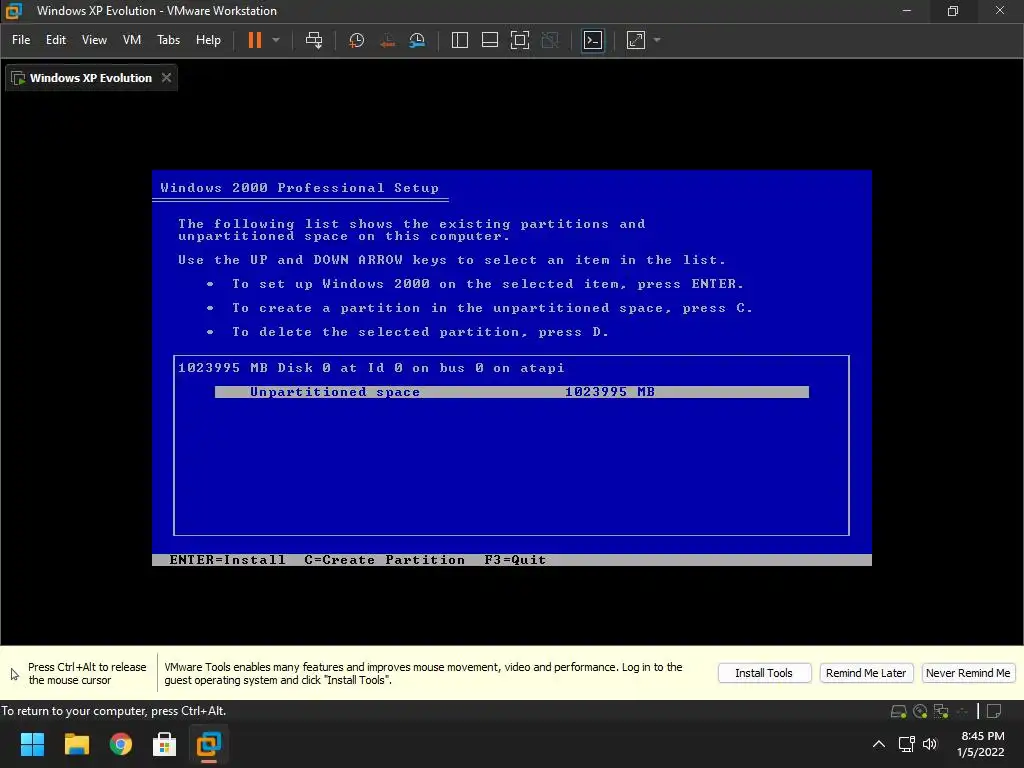The height and width of the screenshot is (768, 1024).
Task: Open the File menu
Action: [x=21, y=40]
